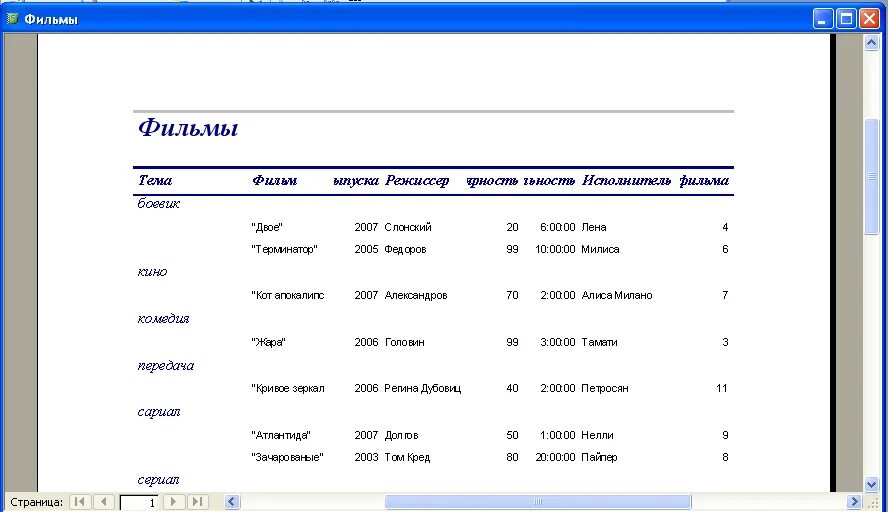Click the film name "Зачарованые"
Viewport: 888px width, 512px height.
[x=287, y=458]
